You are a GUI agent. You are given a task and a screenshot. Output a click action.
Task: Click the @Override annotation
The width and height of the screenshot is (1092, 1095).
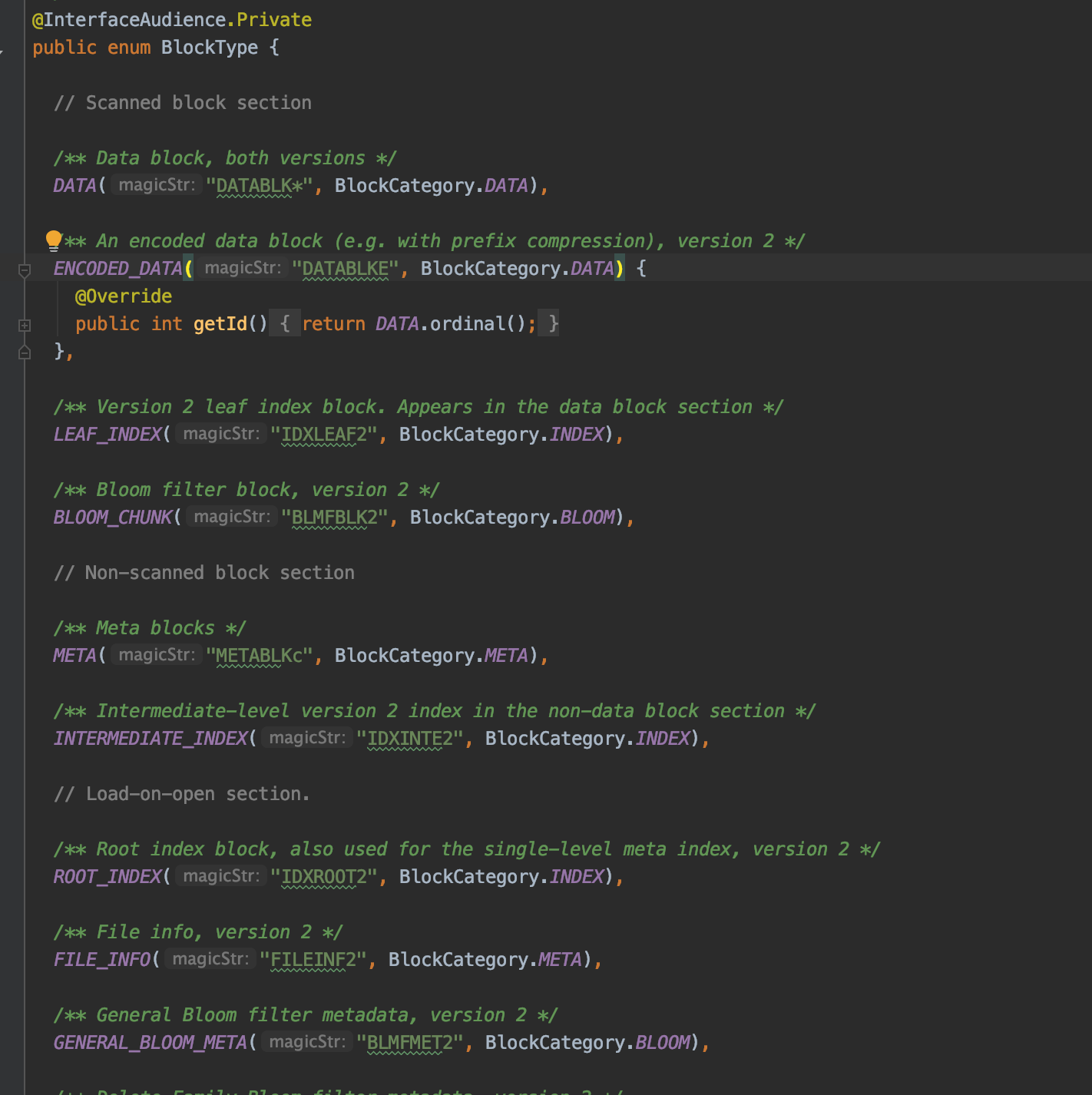click(x=124, y=296)
